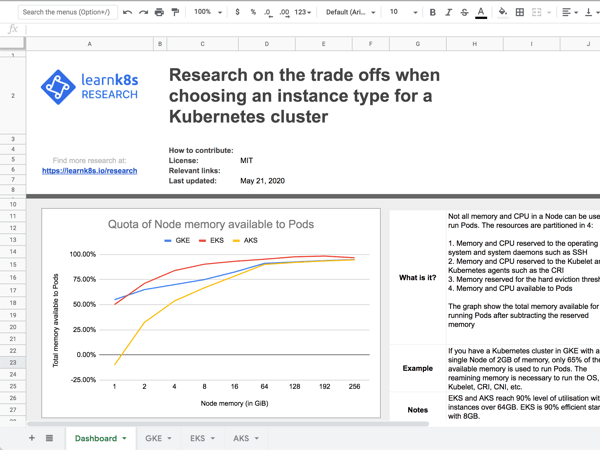The width and height of the screenshot is (600, 450).
Task: Click 'Node memory (in GiB)' axis label
Action: [x=234, y=403]
